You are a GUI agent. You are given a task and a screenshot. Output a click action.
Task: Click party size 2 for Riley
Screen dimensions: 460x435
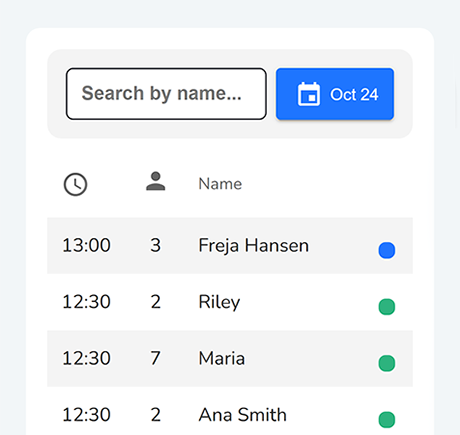click(155, 302)
